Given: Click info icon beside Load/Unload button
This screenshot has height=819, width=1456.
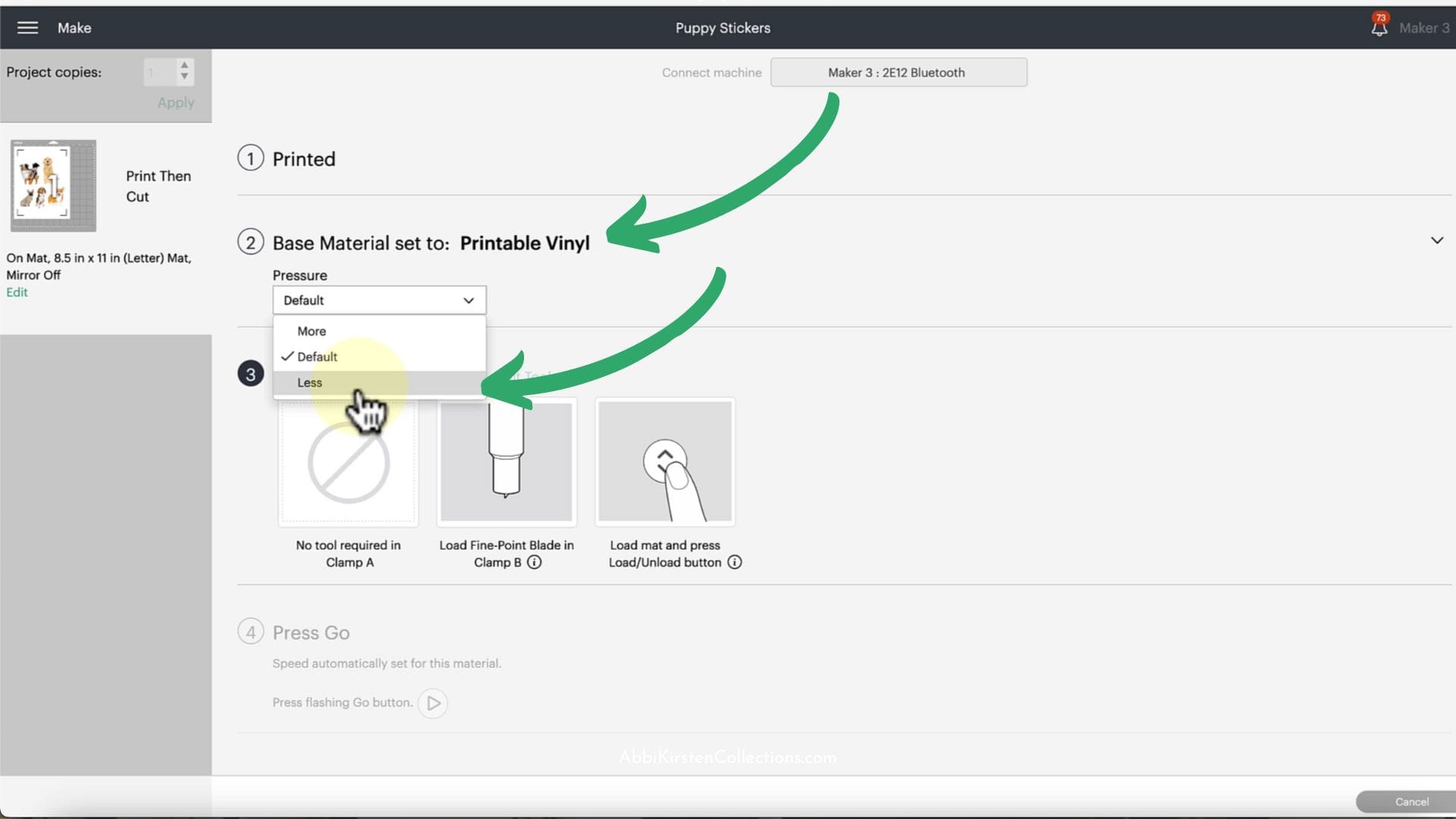Looking at the screenshot, I should 734,562.
